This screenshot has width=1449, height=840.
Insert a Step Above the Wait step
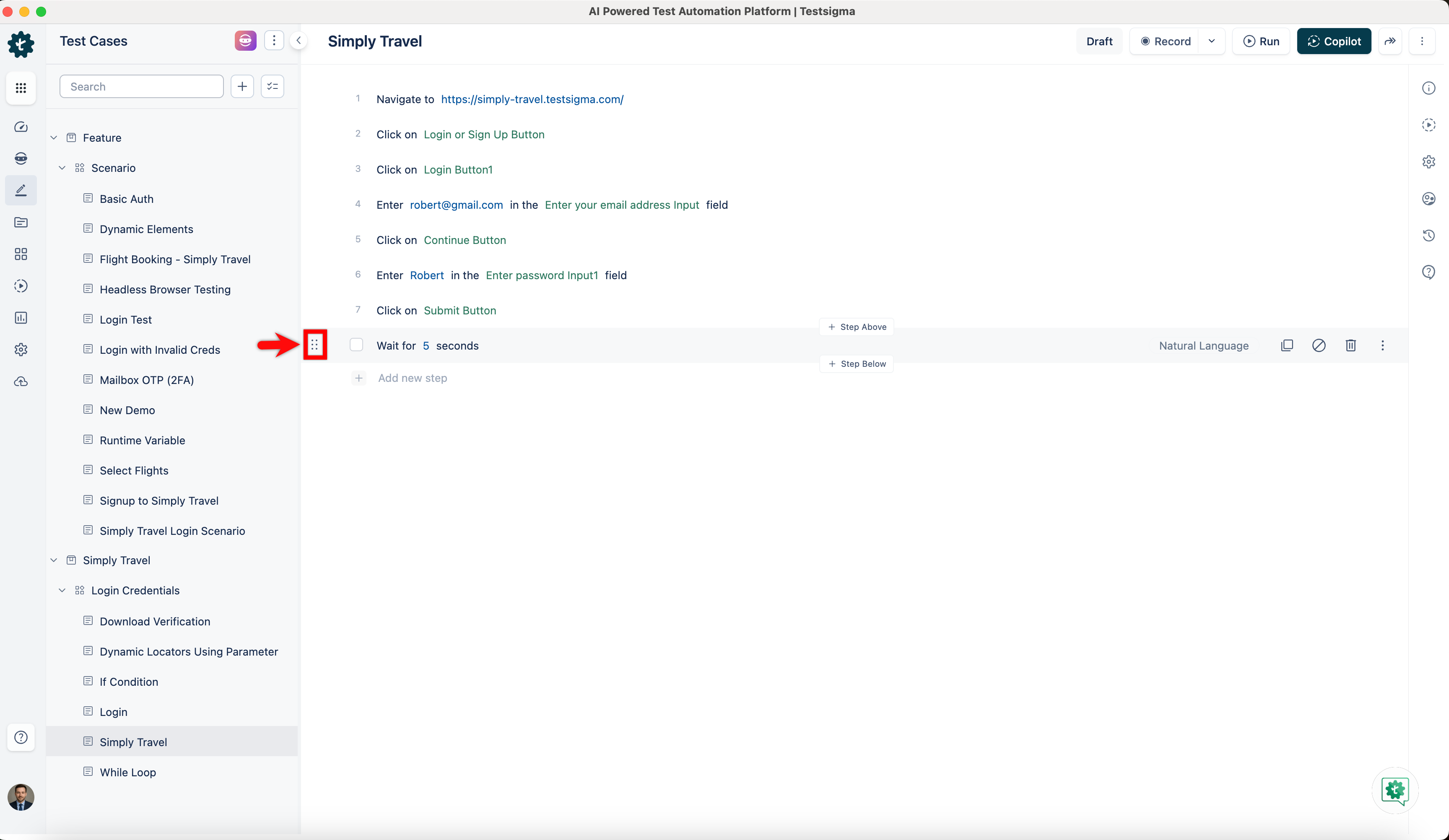point(857,327)
